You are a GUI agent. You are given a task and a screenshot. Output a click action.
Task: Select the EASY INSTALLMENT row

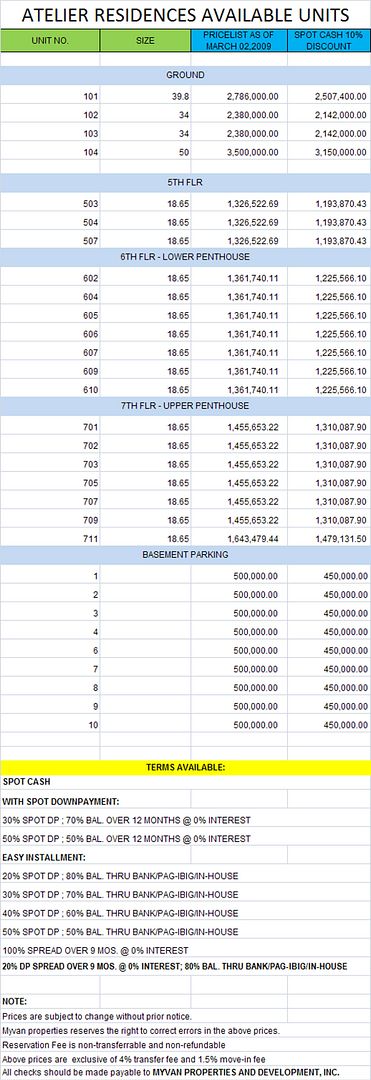click(x=185, y=858)
